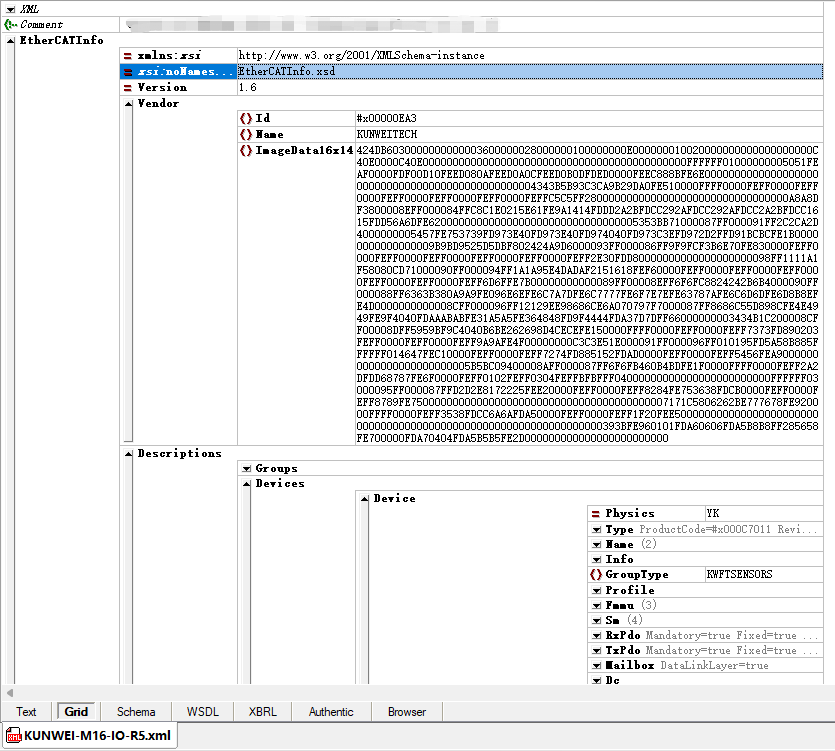This screenshot has width=835, height=751.
Task: Click the Version value 1.6
Action: click(248, 87)
